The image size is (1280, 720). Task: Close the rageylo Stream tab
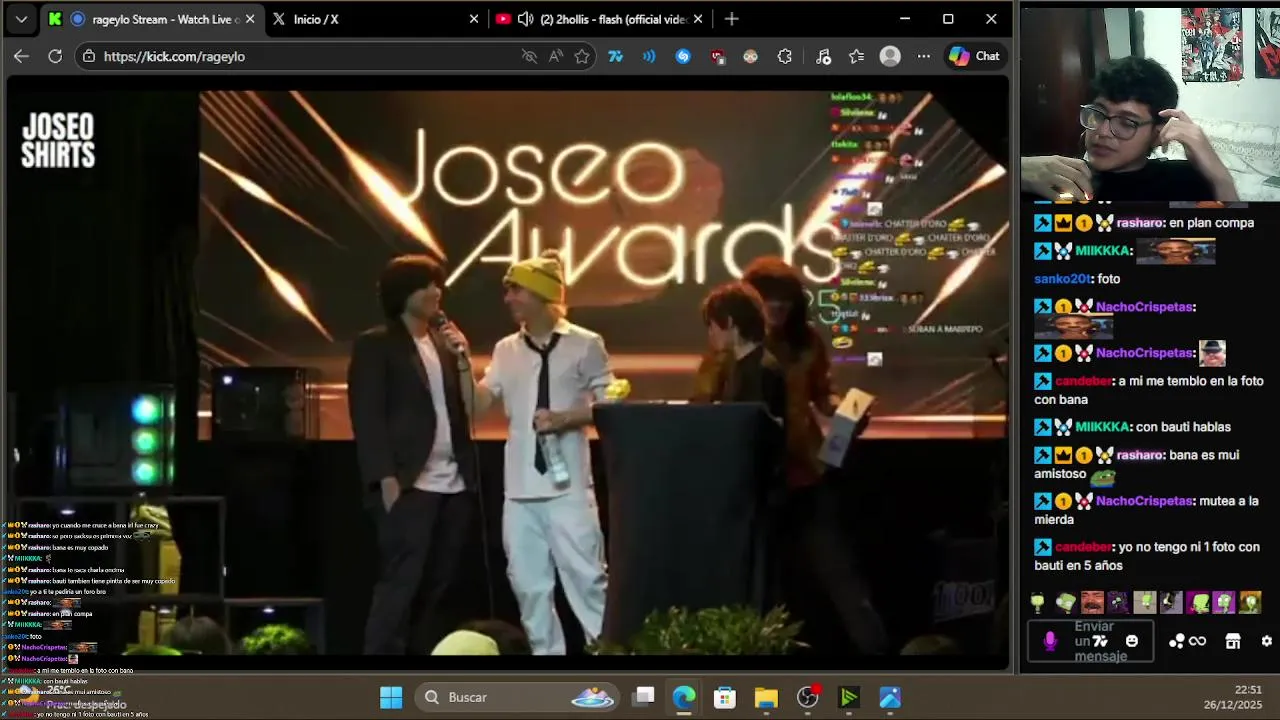pos(249,19)
